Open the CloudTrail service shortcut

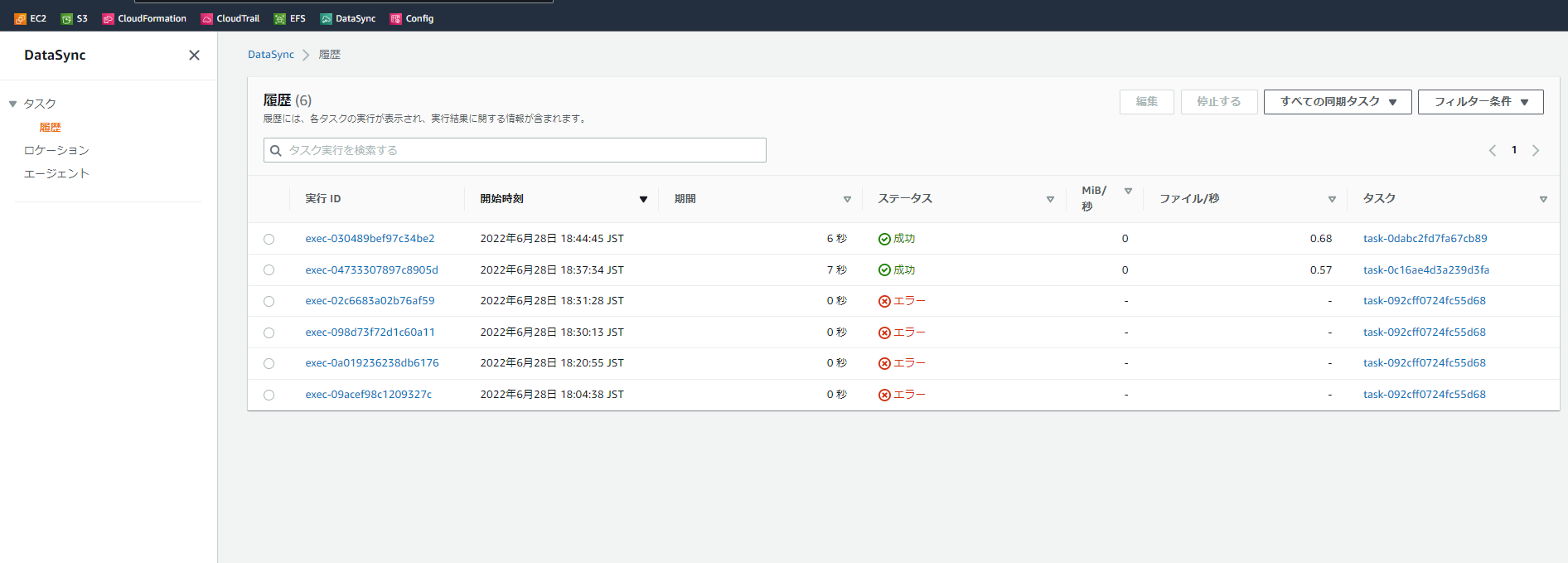pyautogui.click(x=230, y=18)
